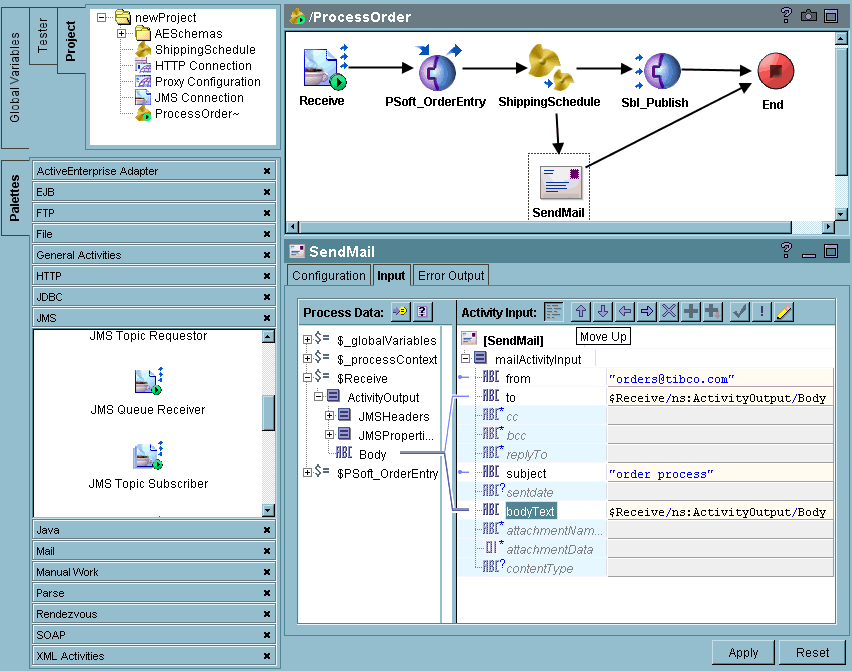Click the Reset button
The image size is (852, 671).
pyautogui.click(x=812, y=653)
